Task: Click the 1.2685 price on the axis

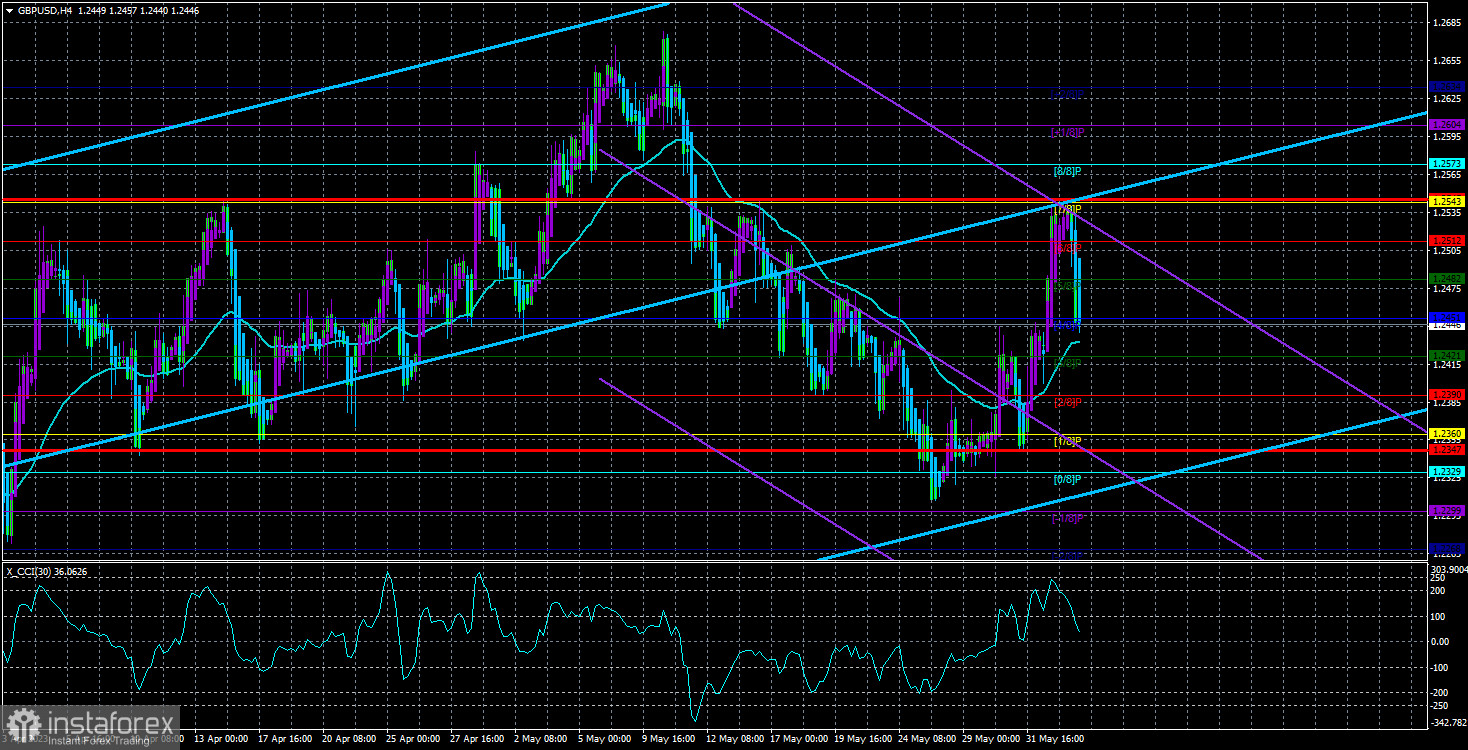Action: point(1447,22)
